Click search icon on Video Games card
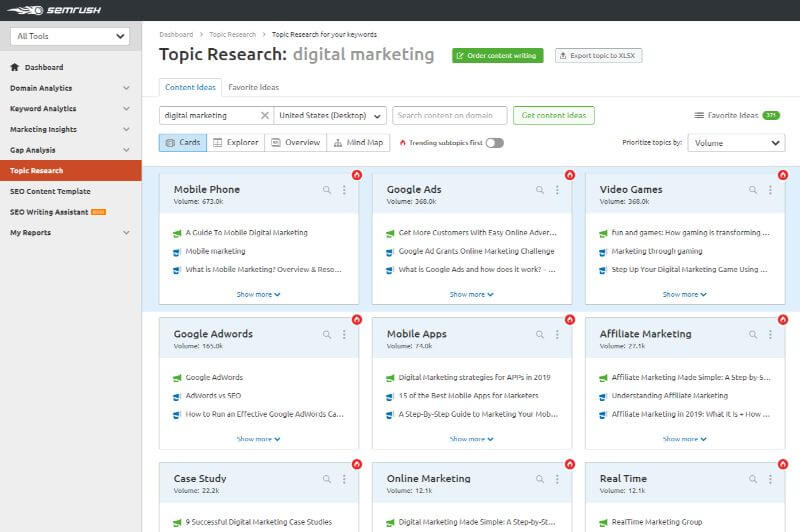Viewport: 800px width, 532px height. coord(753,190)
